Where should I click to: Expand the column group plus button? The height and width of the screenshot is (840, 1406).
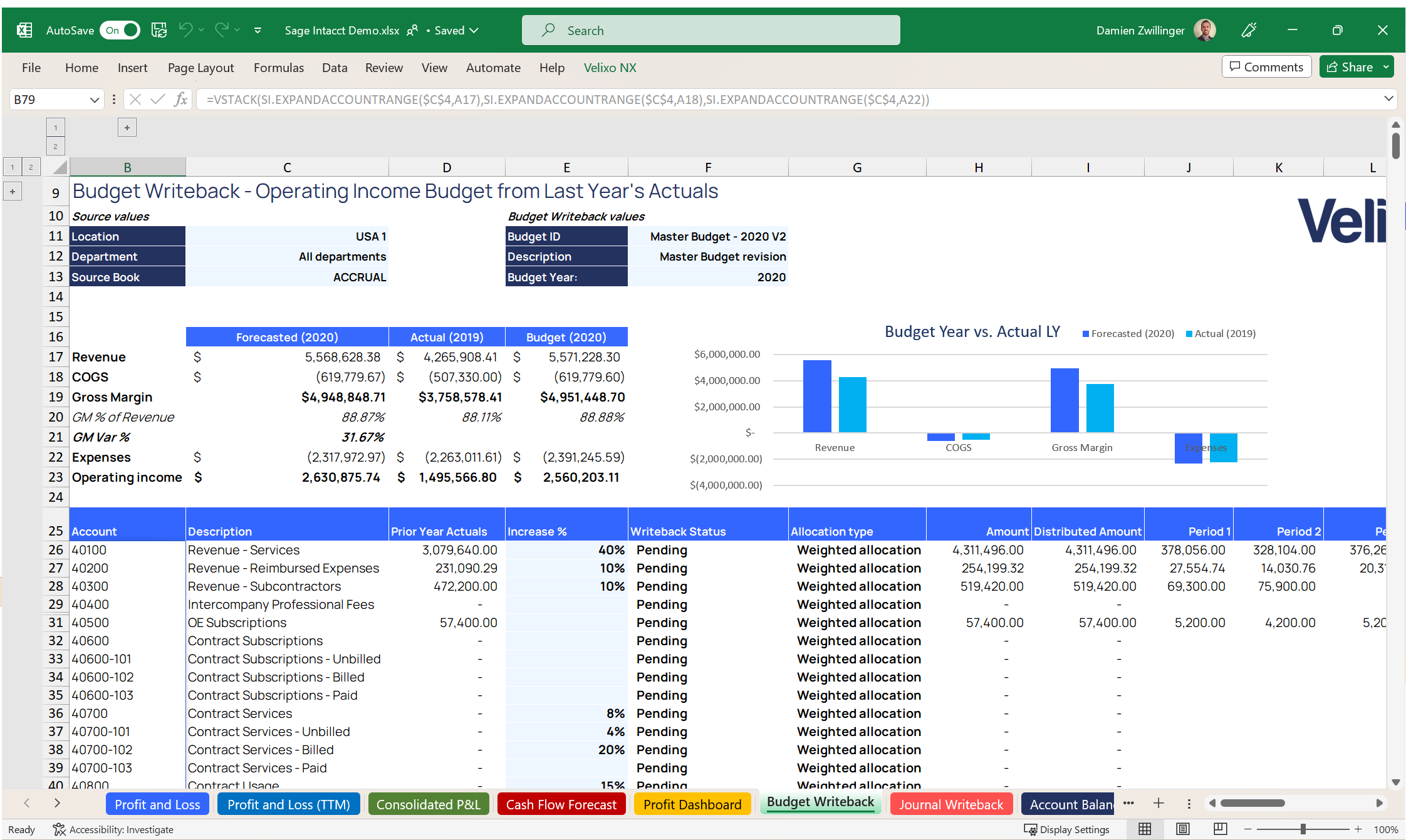(x=127, y=128)
